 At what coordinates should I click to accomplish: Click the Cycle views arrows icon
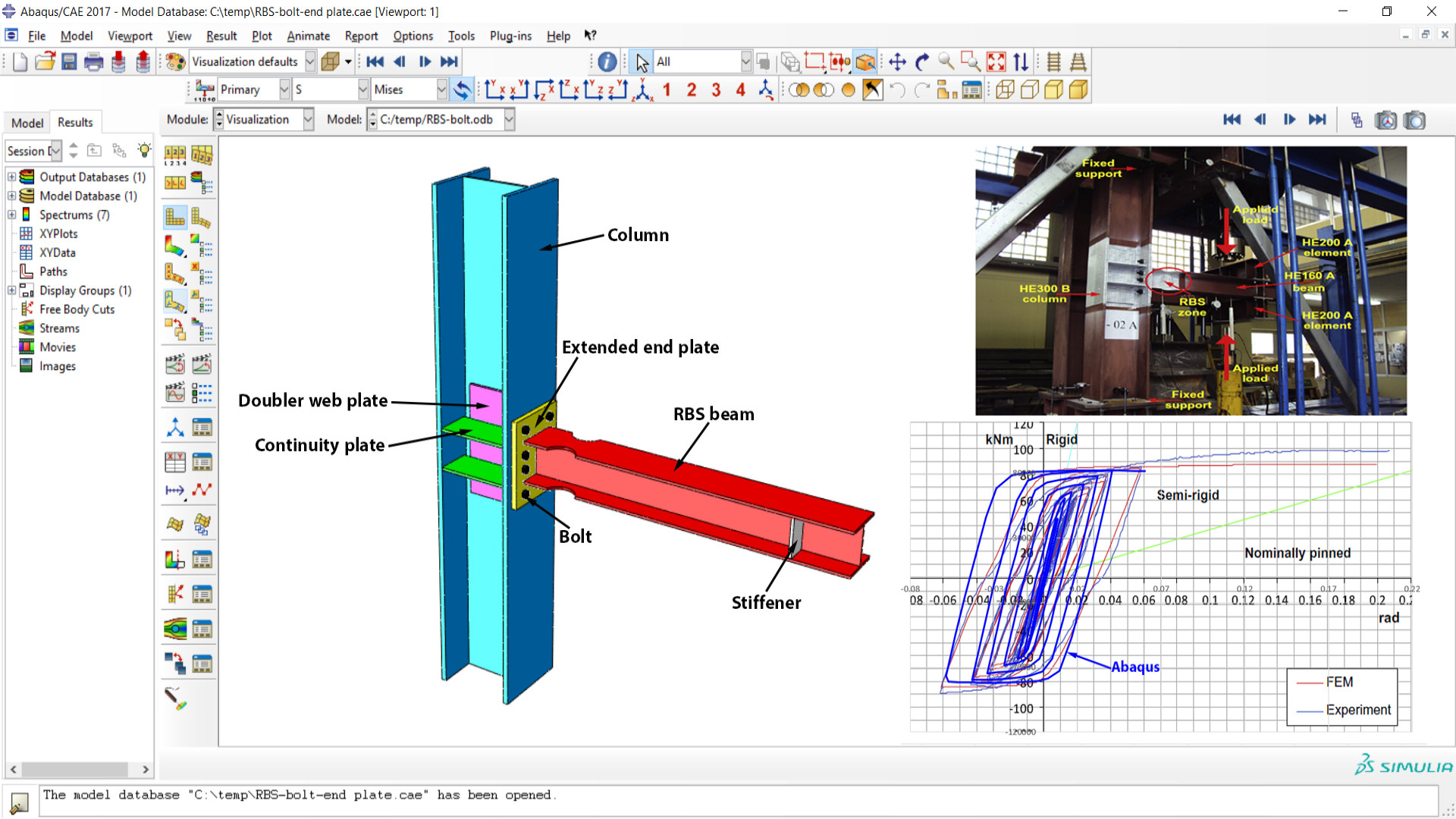coord(1021,62)
